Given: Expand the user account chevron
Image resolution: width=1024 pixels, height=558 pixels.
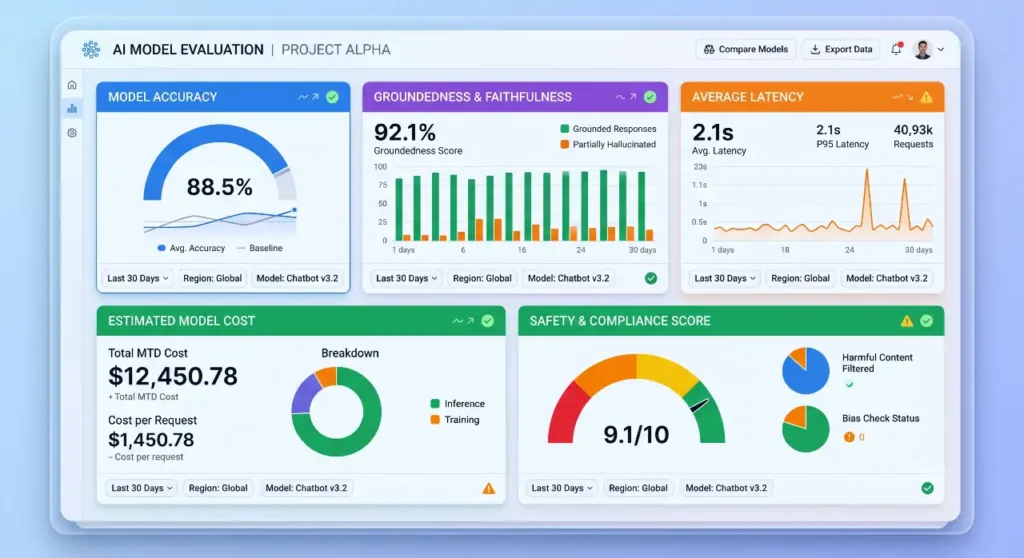Looking at the screenshot, I should tap(941, 49).
